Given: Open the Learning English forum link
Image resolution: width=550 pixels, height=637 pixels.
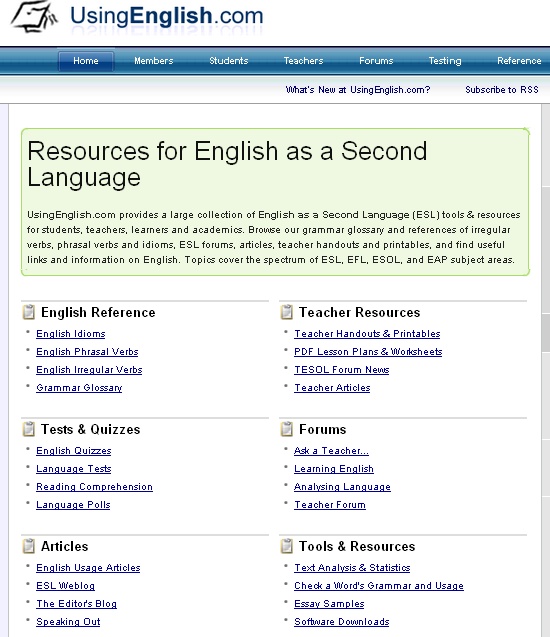Looking at the screenshot, I should click(334, 469).
